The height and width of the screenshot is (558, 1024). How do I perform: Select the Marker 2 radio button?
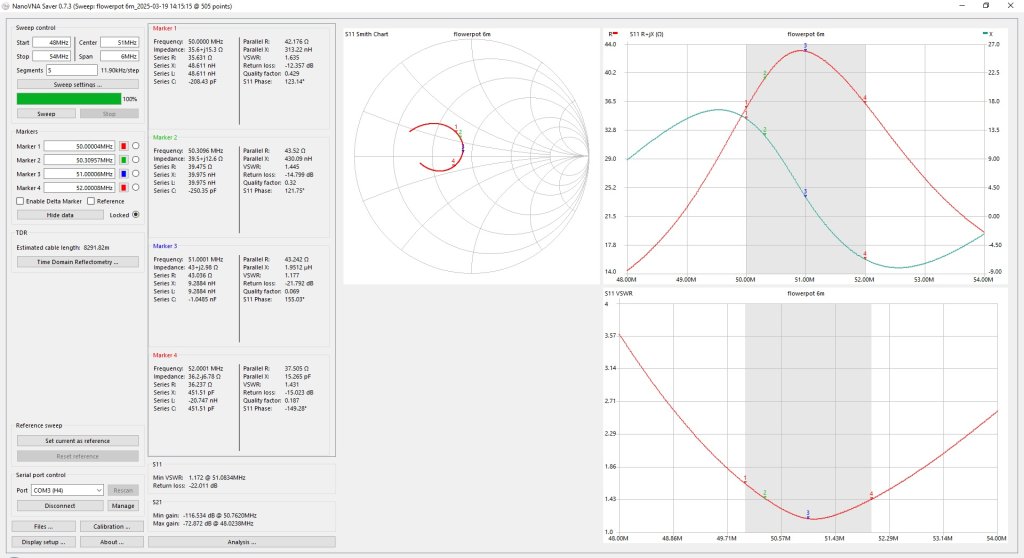pyautogui.click(x=136, y=159)
